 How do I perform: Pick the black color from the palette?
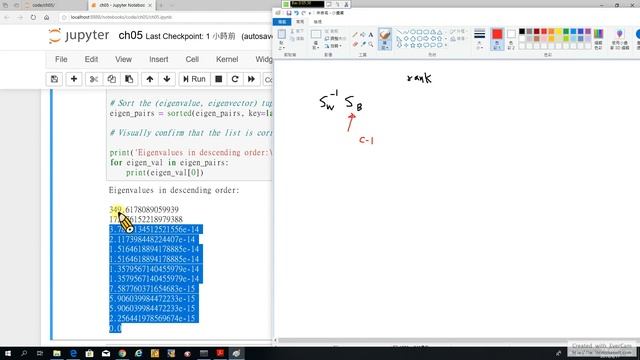522,31
